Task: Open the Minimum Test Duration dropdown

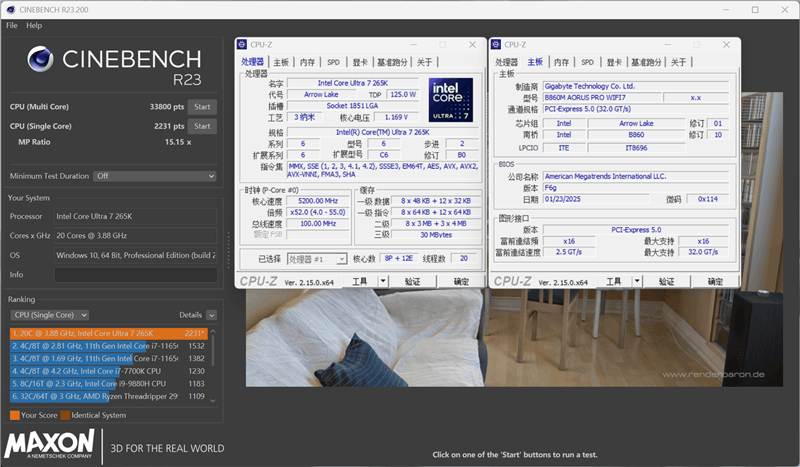Action: (155, 176)
